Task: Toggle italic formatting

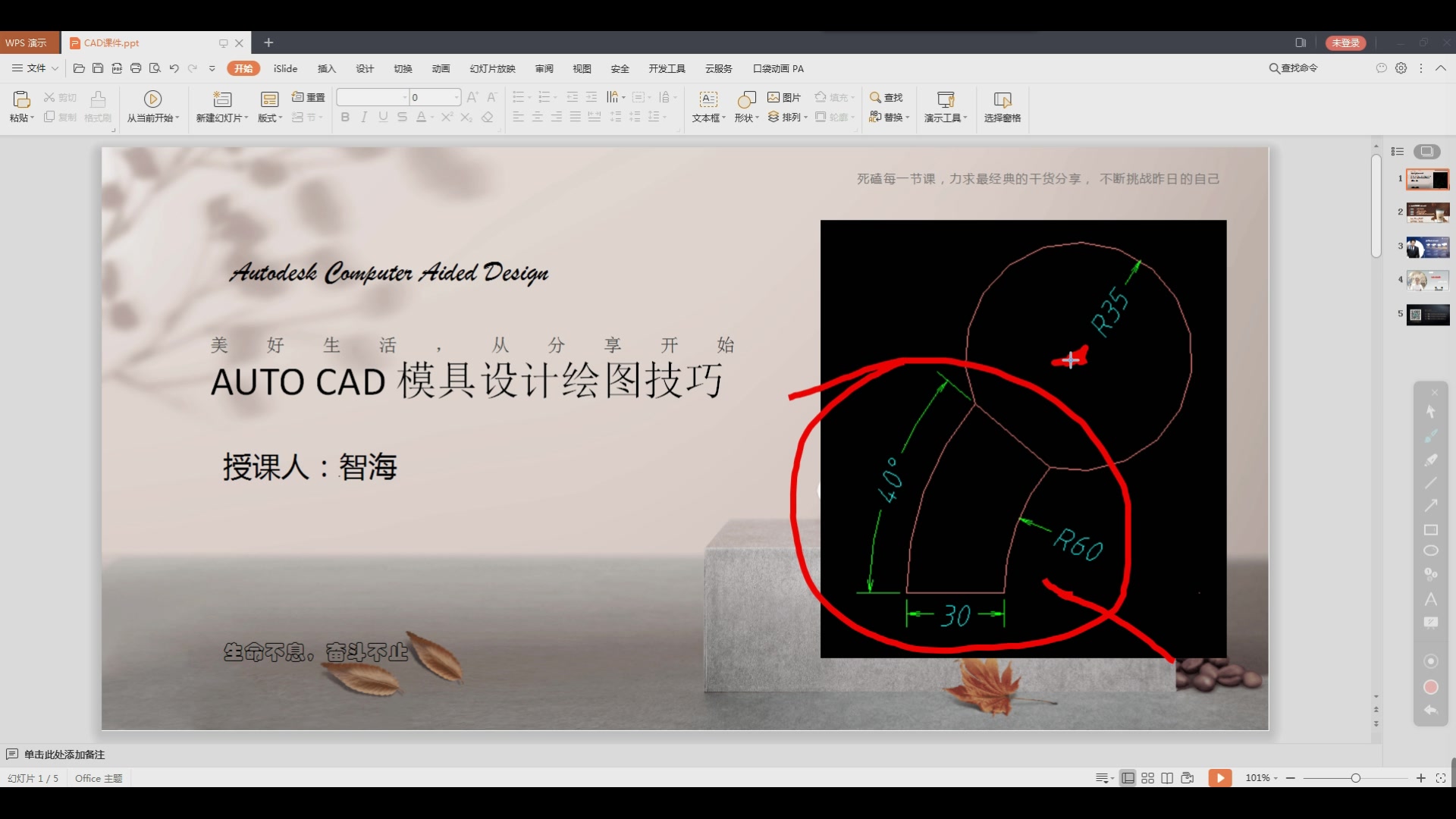Action: [x=364, y=117]
